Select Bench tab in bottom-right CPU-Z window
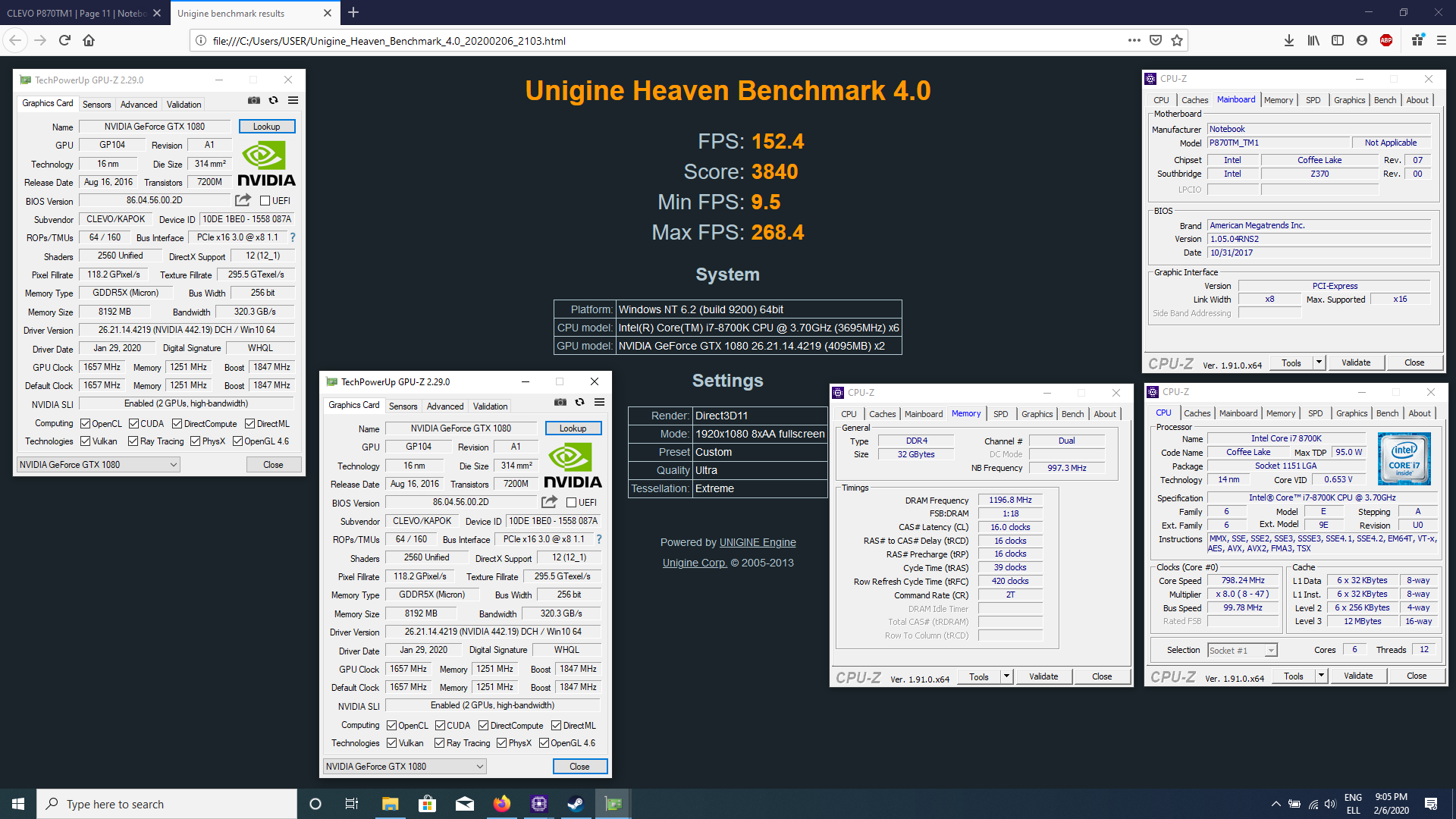This screenshot has width=1456, height=819. coord(1388,413)
